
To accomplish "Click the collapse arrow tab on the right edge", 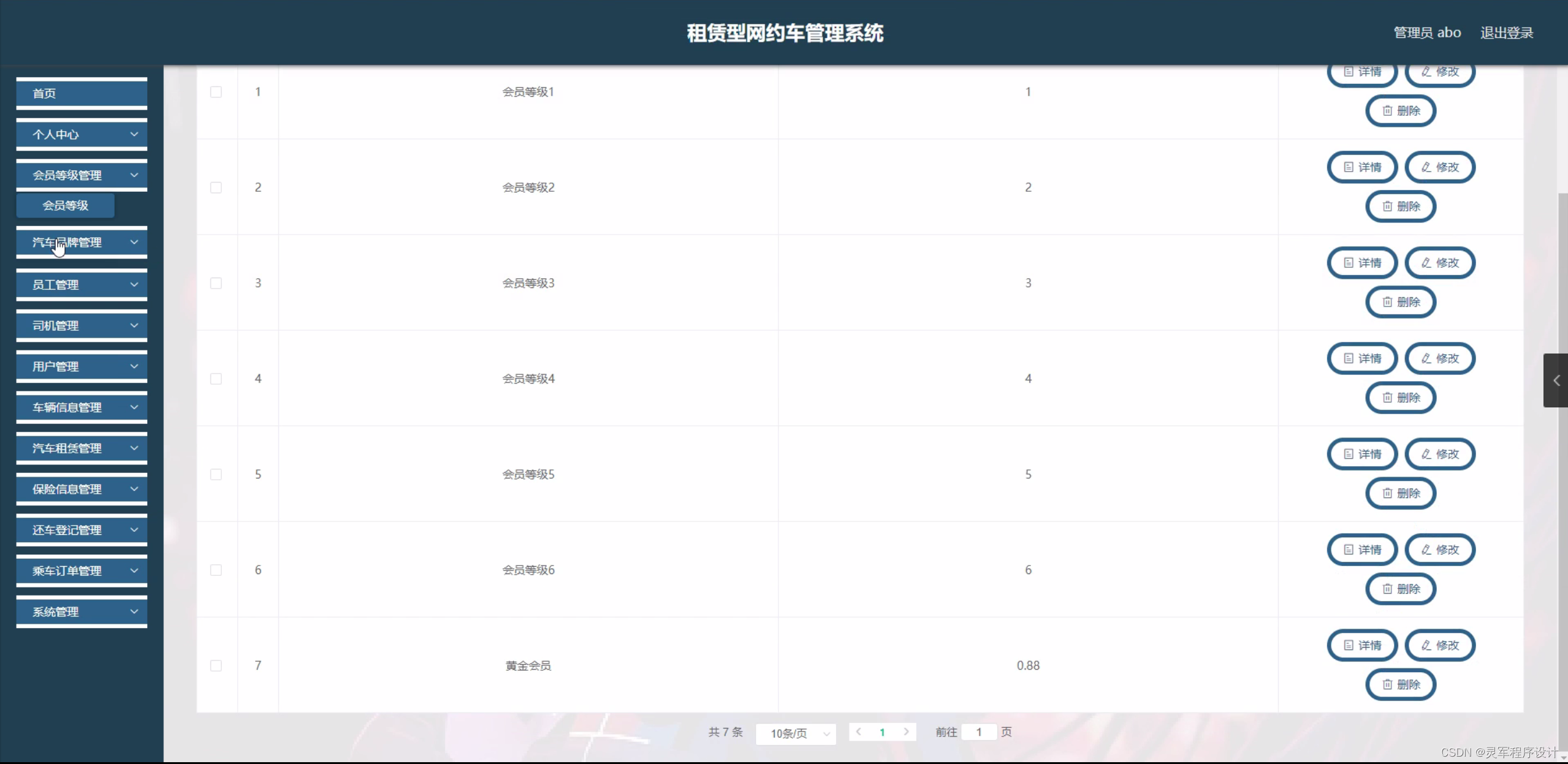I will pyautogui.click(x=1556, y=380).
